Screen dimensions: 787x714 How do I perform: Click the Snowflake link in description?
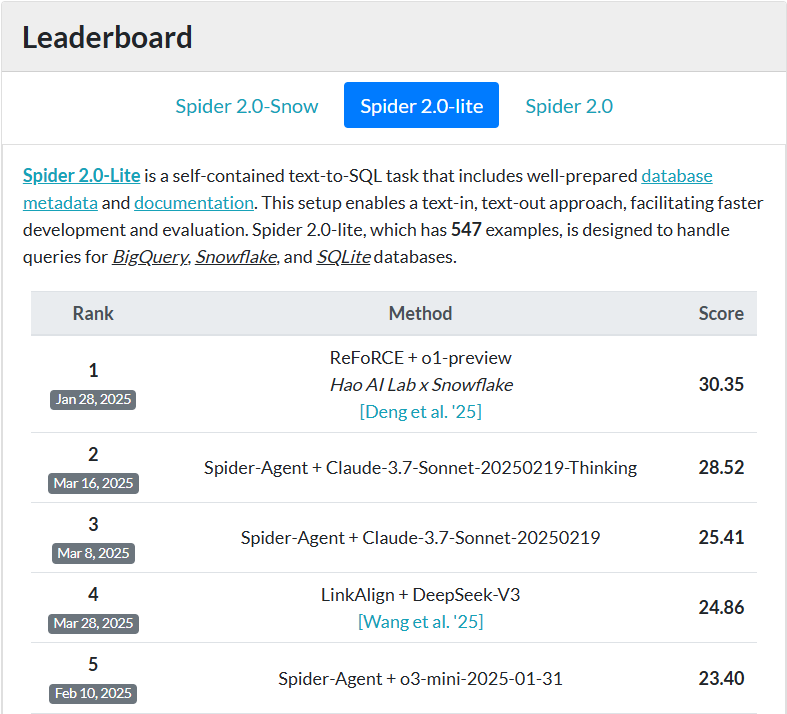tap(236, 257)
